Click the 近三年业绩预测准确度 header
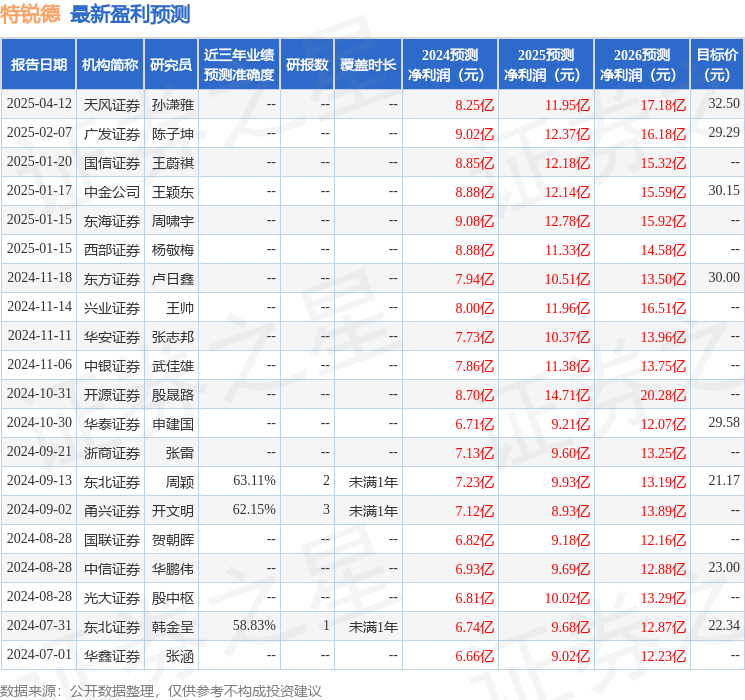Screen dimensions: 745x700 (x=239, y=65)
